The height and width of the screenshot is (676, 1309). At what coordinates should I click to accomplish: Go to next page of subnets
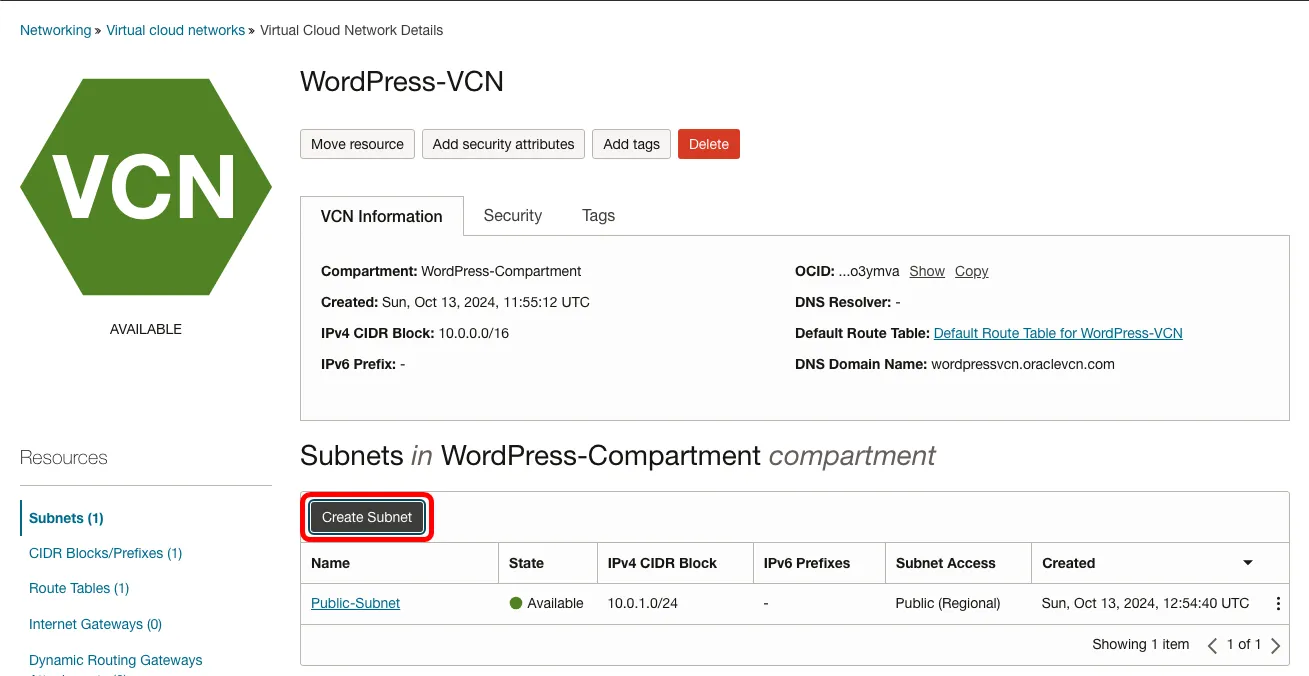(1276, 645)
